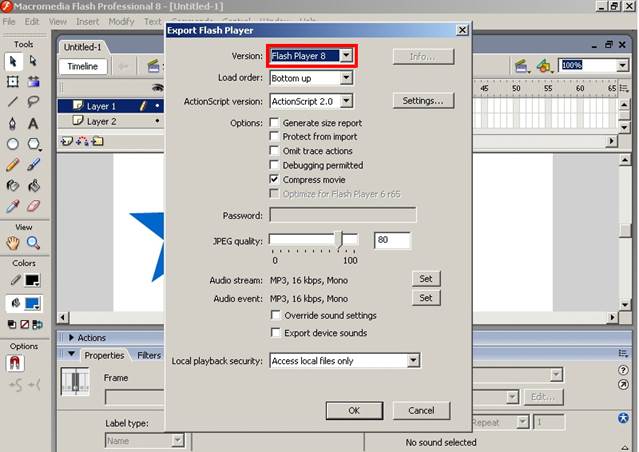Viewport: 639px width, 452px height.
Task: Select the Zoom magnifier tool
Action: [33, 243]
